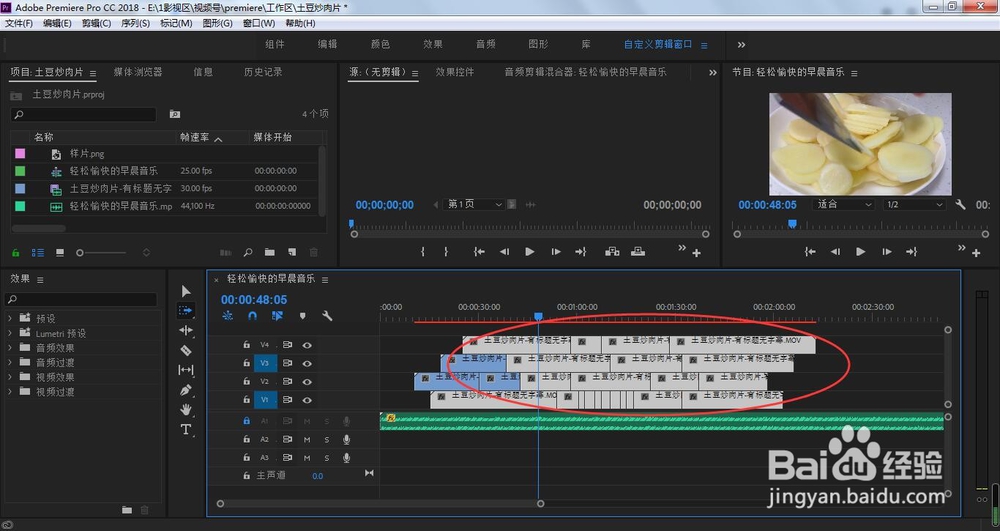Switch project panel to list view
Screen dimensions: 1000x531
coord(38,253)
